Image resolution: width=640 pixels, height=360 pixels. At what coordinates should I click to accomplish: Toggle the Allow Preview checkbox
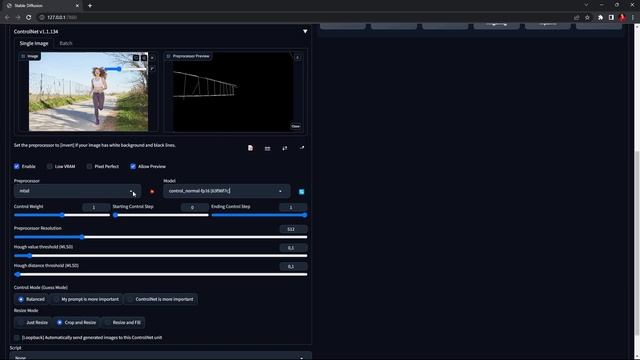pyautogui.click(x=133, y=167)
